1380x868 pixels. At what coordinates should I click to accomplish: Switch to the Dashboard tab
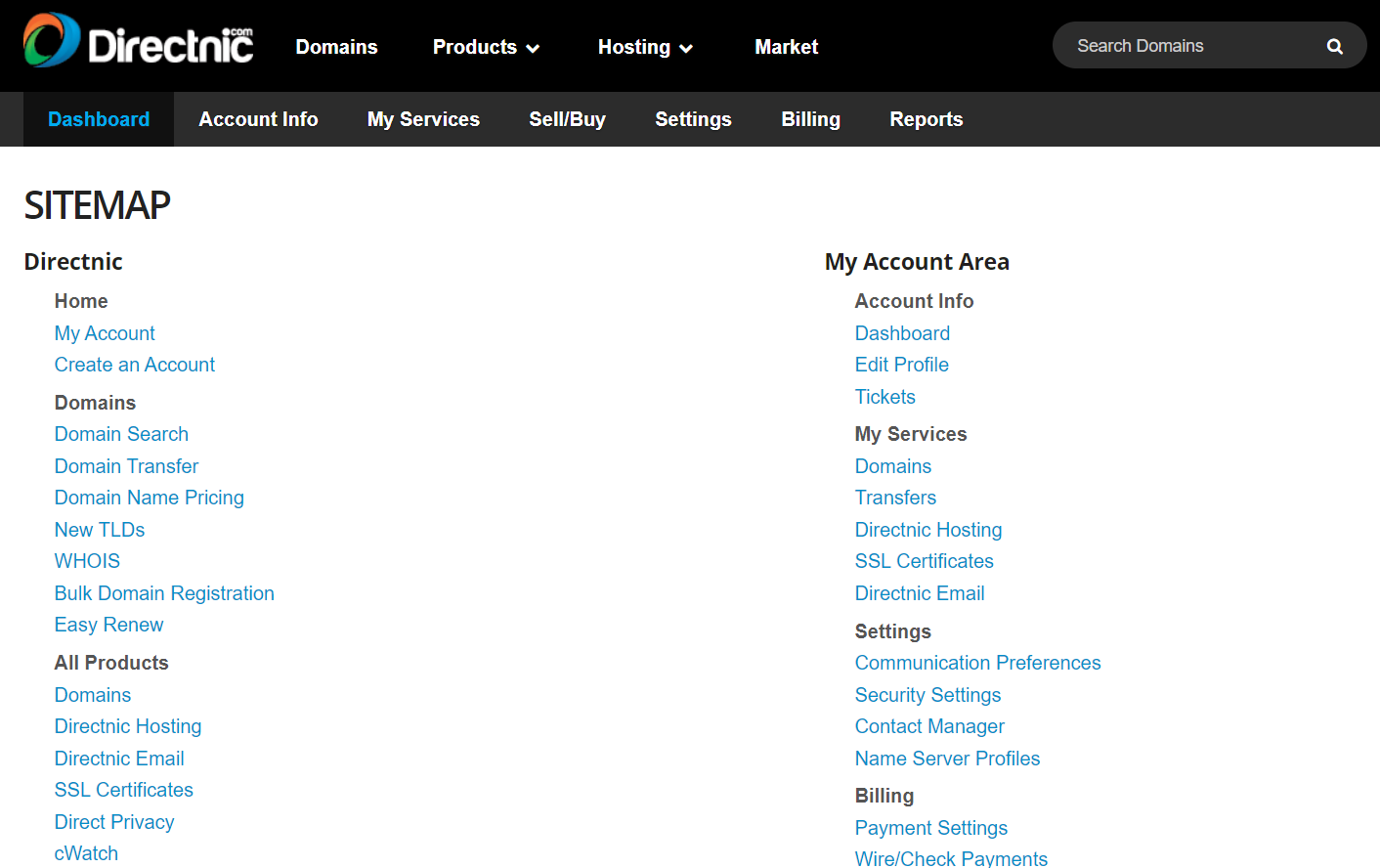99,119
